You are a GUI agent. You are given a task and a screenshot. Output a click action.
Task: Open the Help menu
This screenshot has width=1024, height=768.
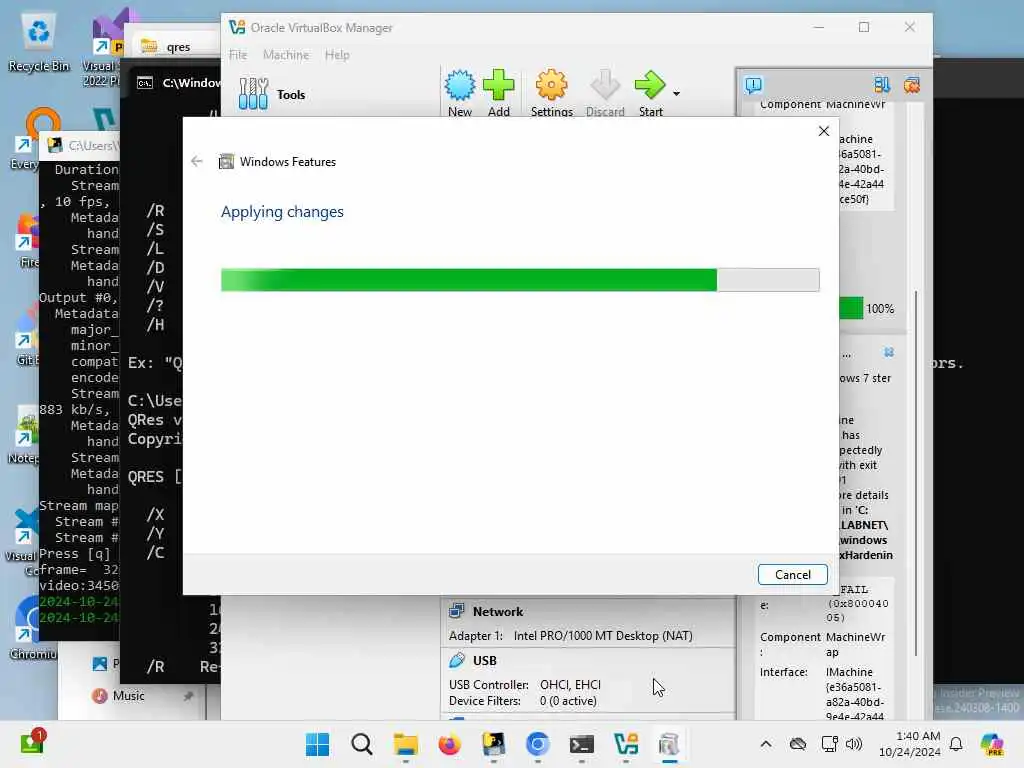pos(337,55)
